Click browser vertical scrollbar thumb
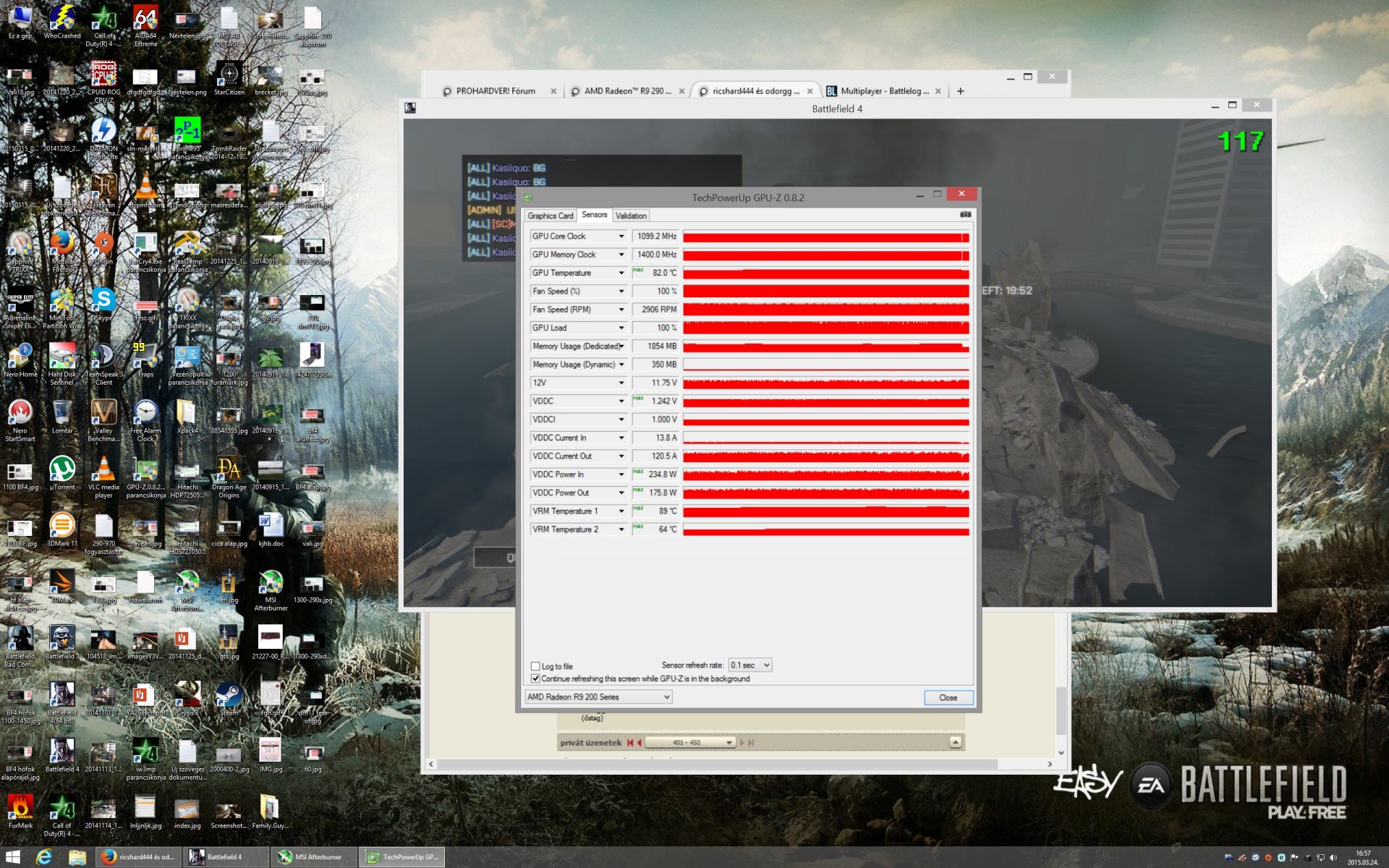 [x=1061, y=711]
